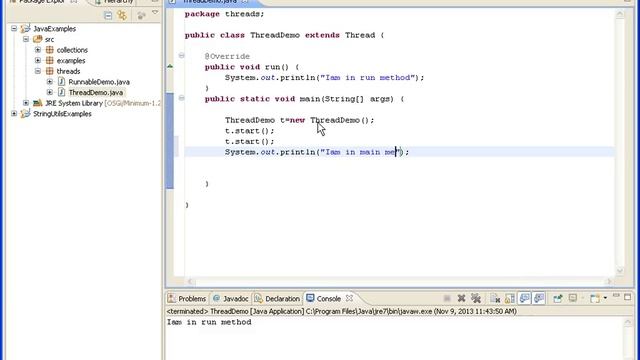Select the examples package
The width and height of the screenshot is (640, 360).
click(71, 60)
